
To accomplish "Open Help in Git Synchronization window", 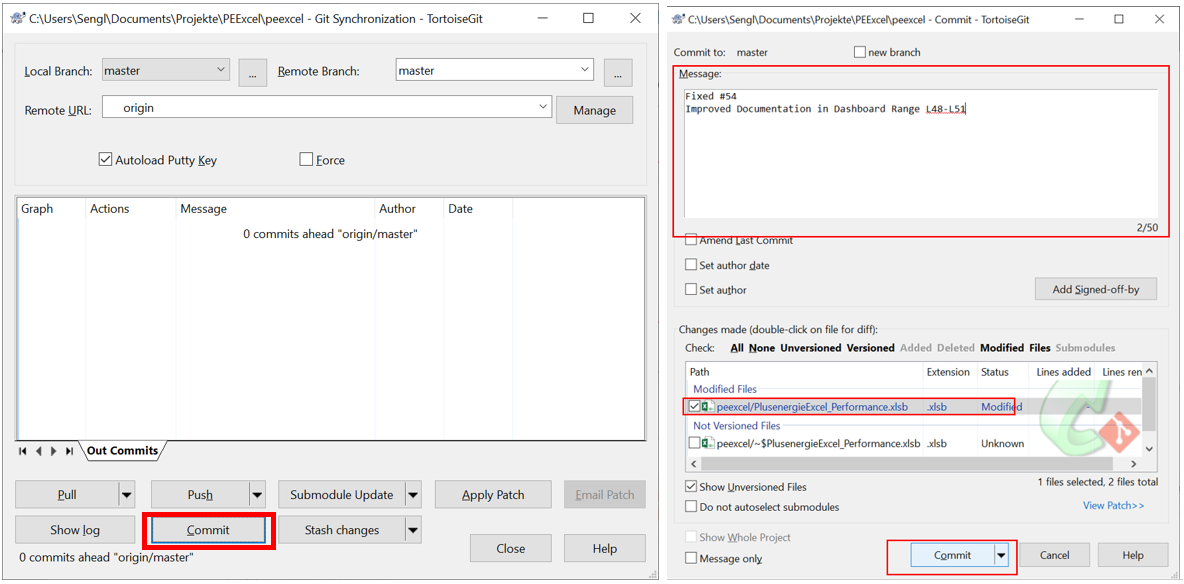I will coord(605,548).
